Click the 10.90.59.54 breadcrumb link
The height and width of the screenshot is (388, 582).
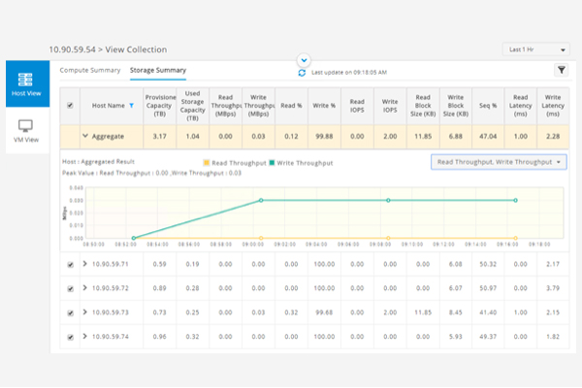(x=72, y=49)
